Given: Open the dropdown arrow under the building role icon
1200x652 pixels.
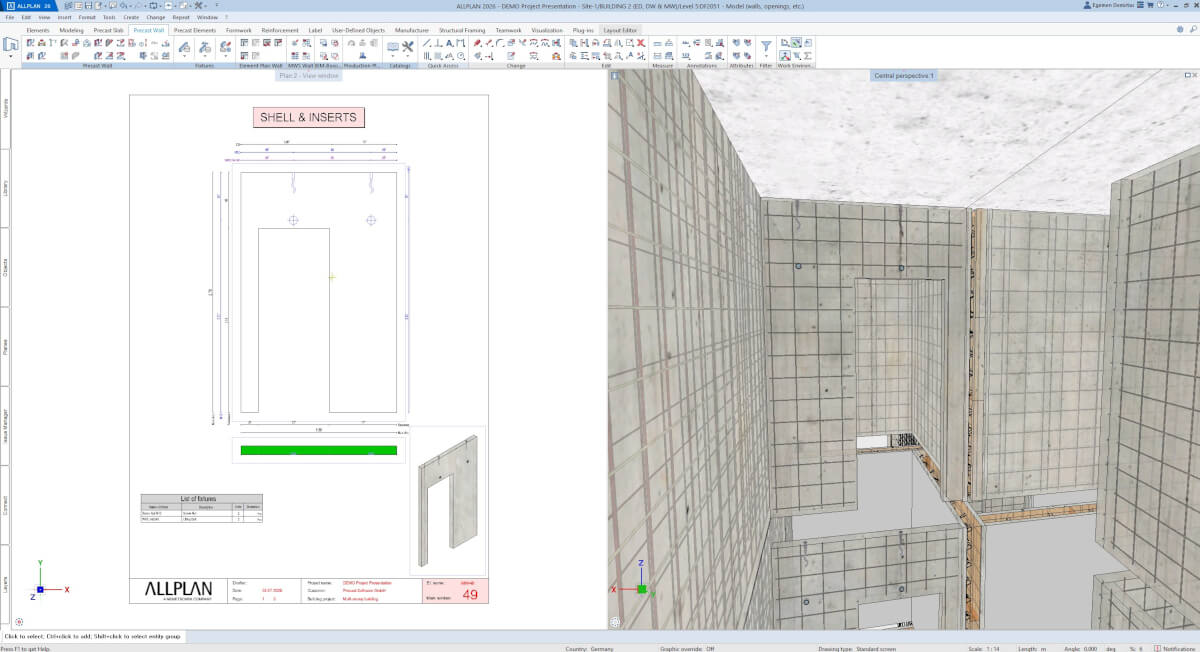Looking at the screenshot, I should (x=10, y=56).
